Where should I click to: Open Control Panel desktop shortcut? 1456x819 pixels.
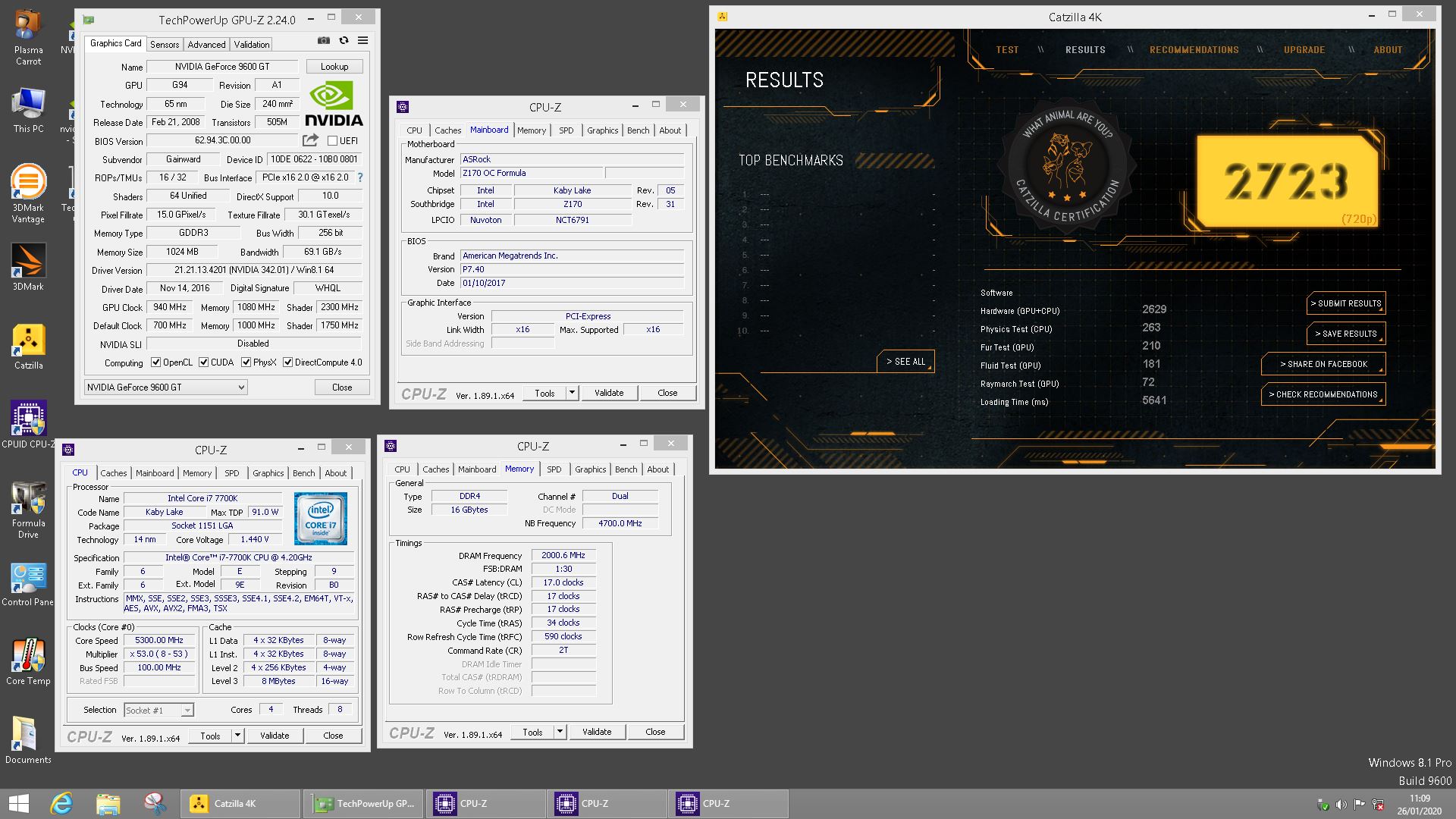click(28, 584)
